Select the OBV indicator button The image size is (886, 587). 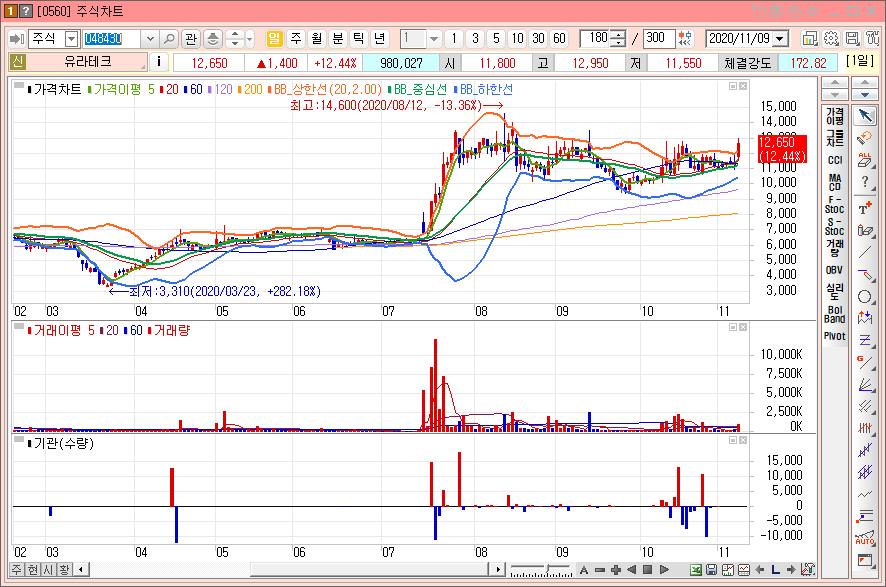[835, 270]
